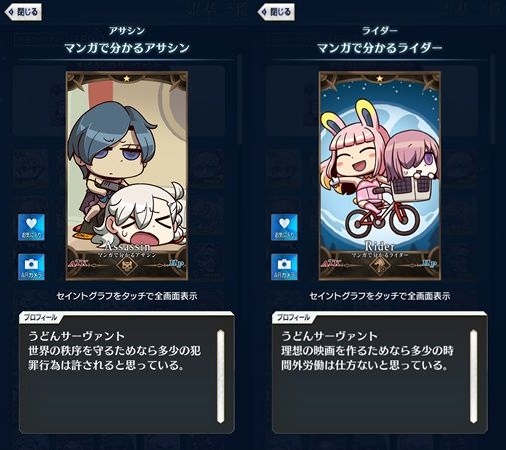View Assassin saint graph fullscreen

[x=127, y=176]
